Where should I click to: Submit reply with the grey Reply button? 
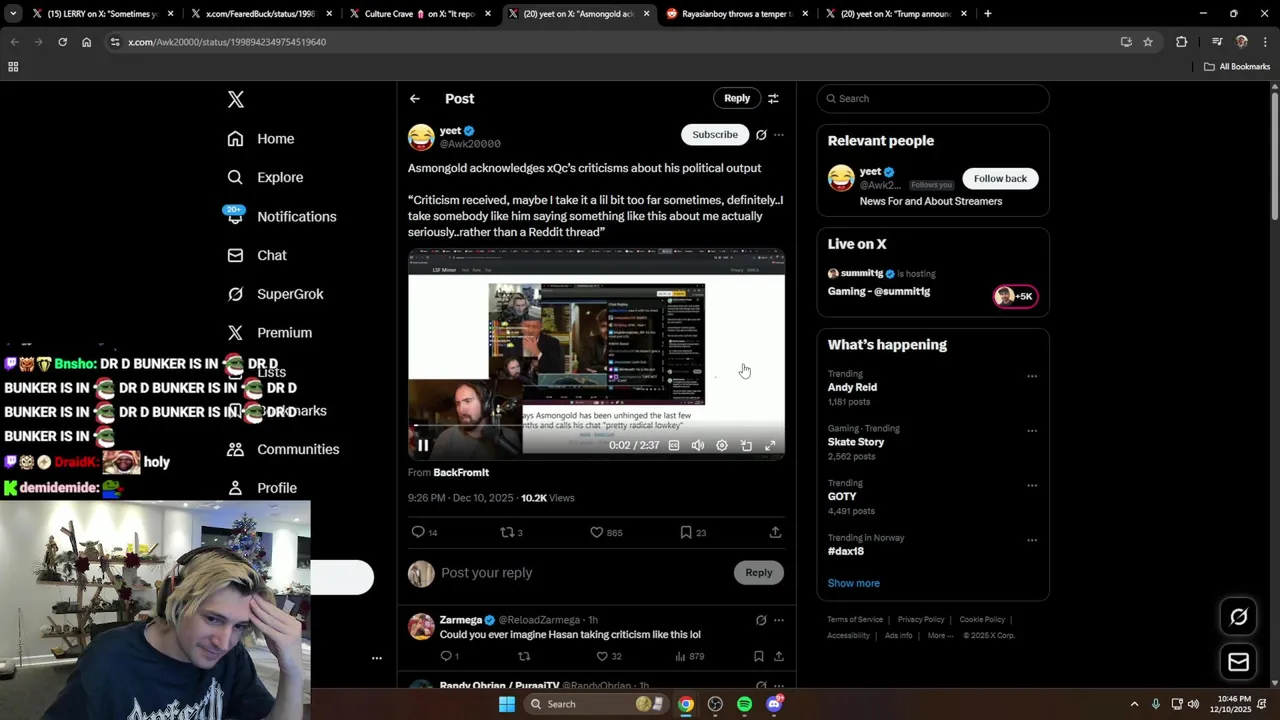pos(759,572)
